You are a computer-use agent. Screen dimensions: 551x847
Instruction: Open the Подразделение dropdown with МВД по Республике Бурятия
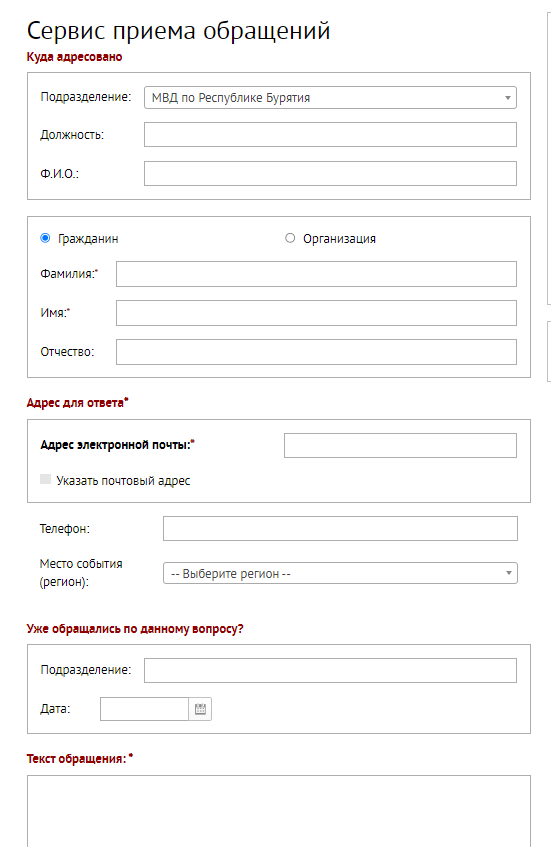(330, 98)
